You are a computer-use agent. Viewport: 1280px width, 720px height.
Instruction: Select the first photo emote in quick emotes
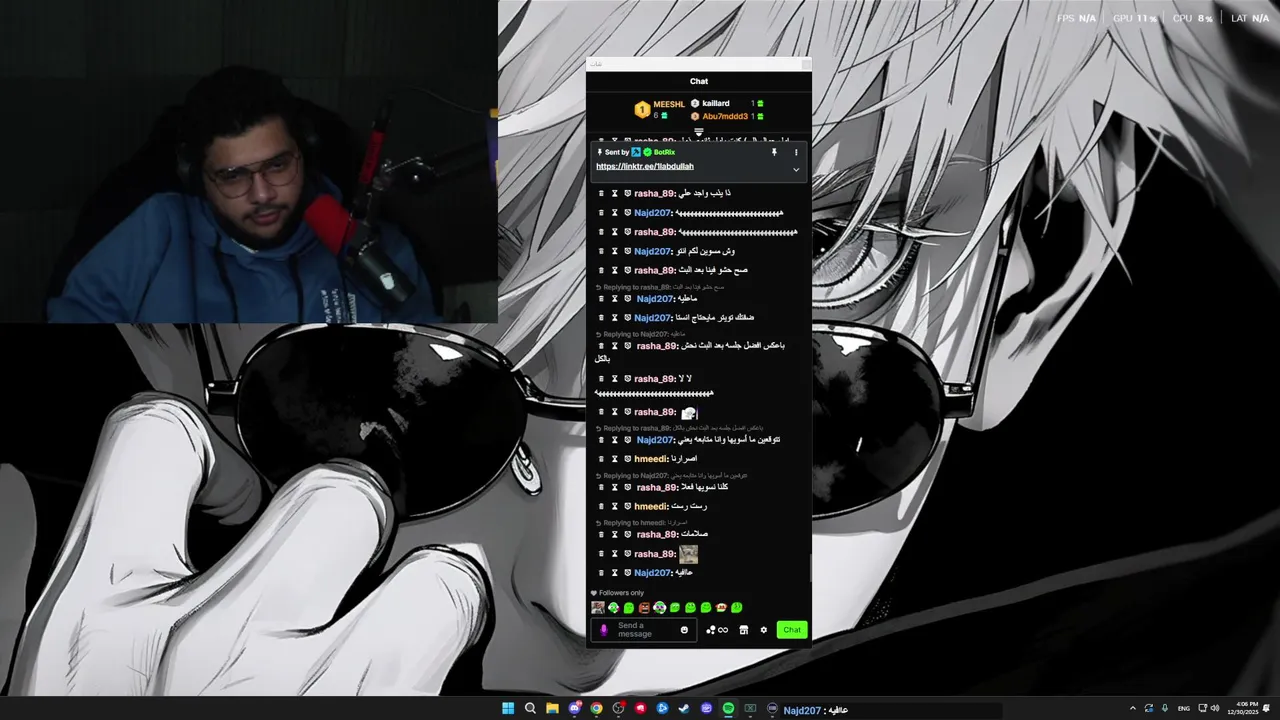click(598, 607)
